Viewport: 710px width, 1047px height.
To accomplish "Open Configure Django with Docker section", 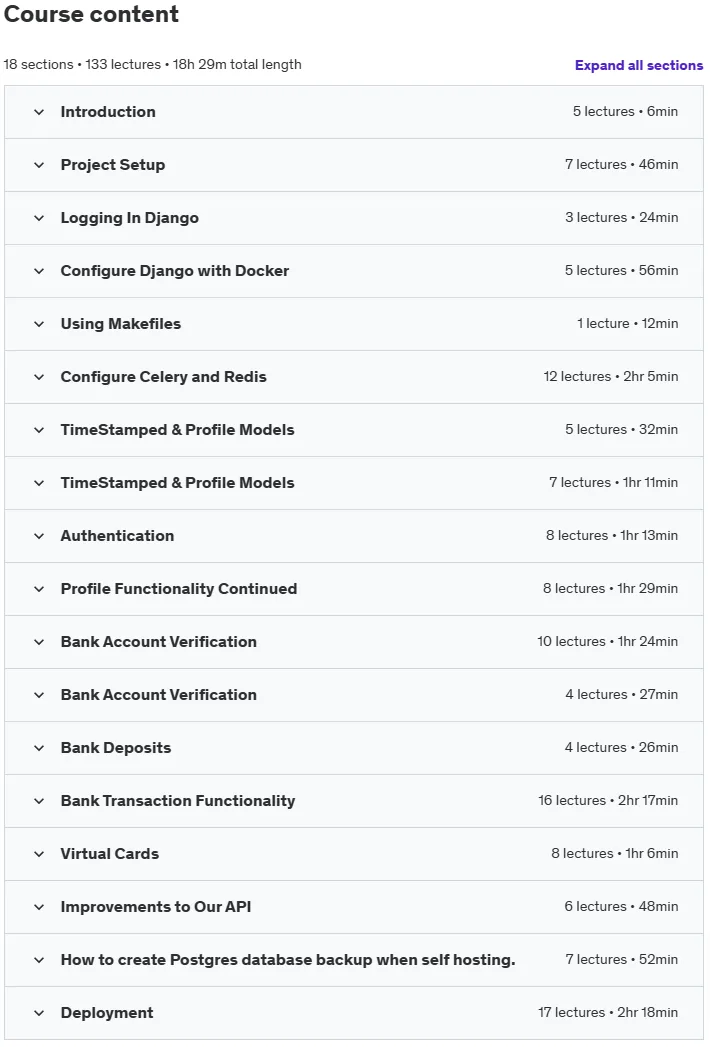I will [x=354, y=271].
